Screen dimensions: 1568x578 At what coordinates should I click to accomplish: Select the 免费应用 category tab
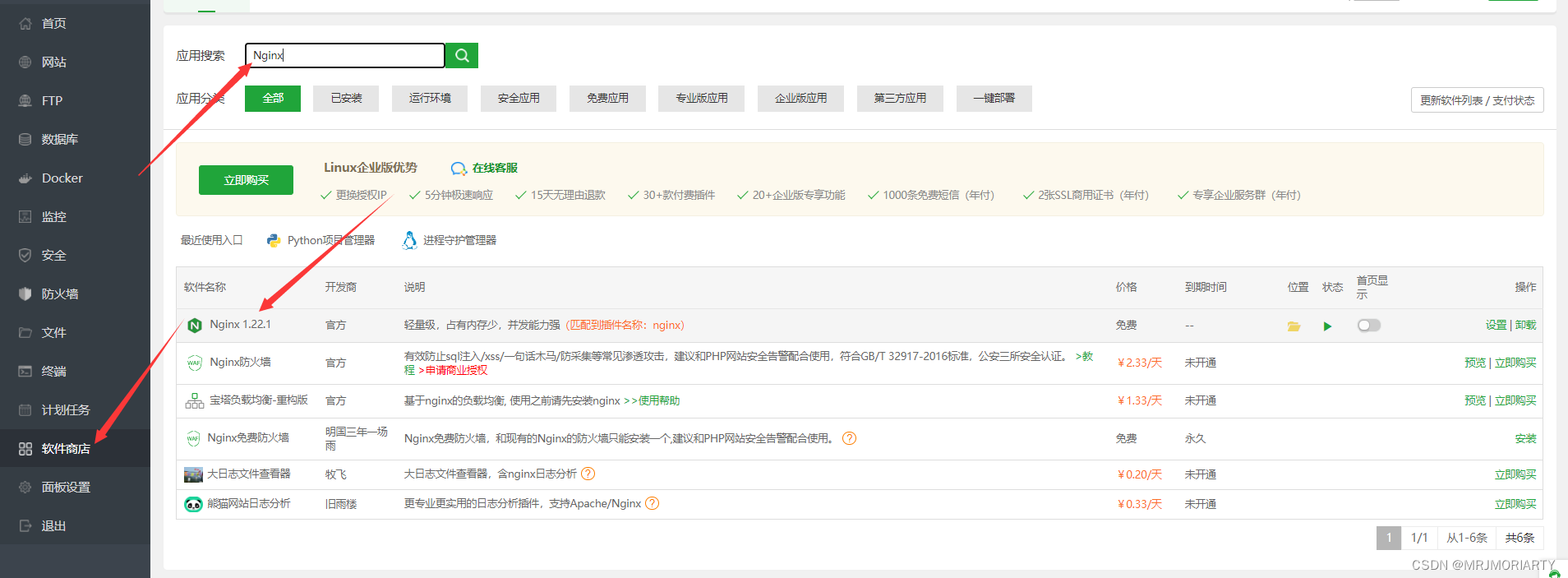coord(607,98)
